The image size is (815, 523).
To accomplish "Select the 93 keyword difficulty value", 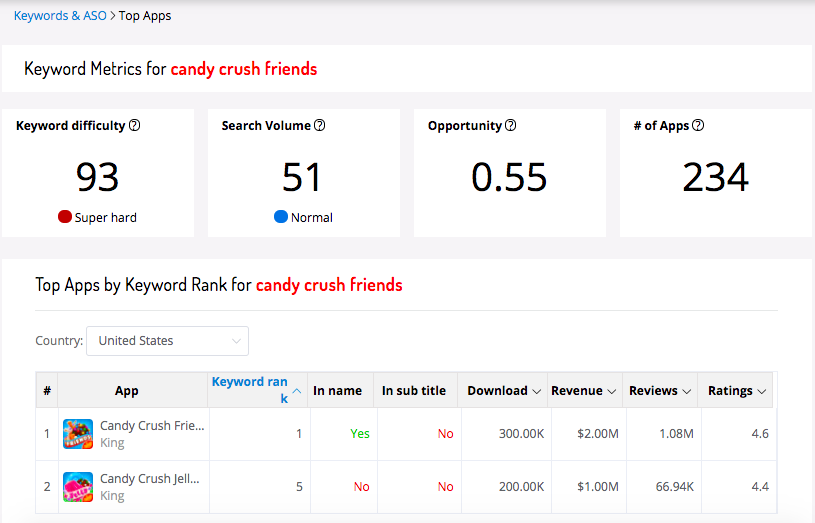I will 97,177.
